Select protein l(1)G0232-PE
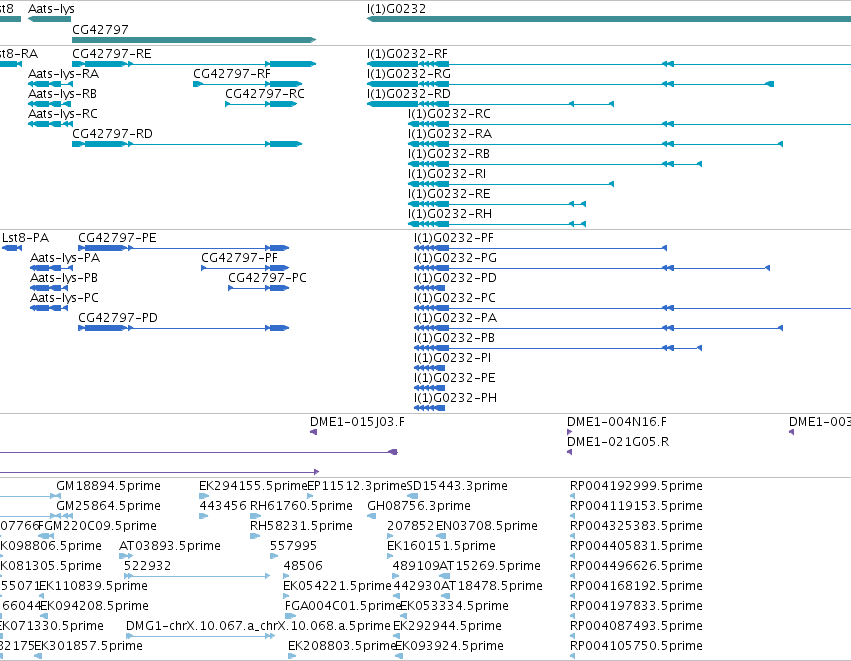Screen dimensions: 851x661 pyautogui.click(x=455, y=378)
